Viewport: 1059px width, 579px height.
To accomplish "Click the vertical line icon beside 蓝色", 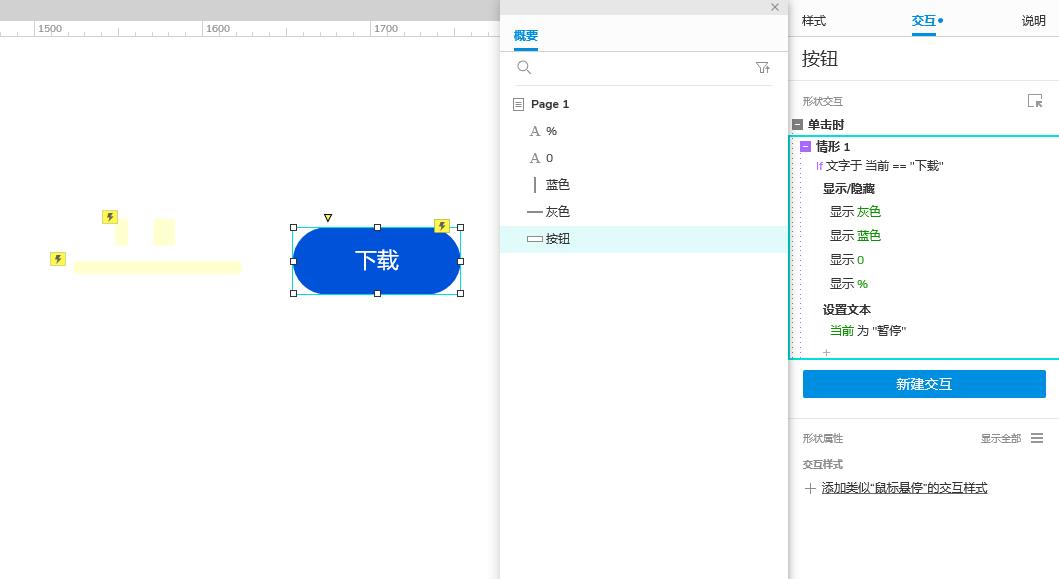I will (x=535, y=184).
